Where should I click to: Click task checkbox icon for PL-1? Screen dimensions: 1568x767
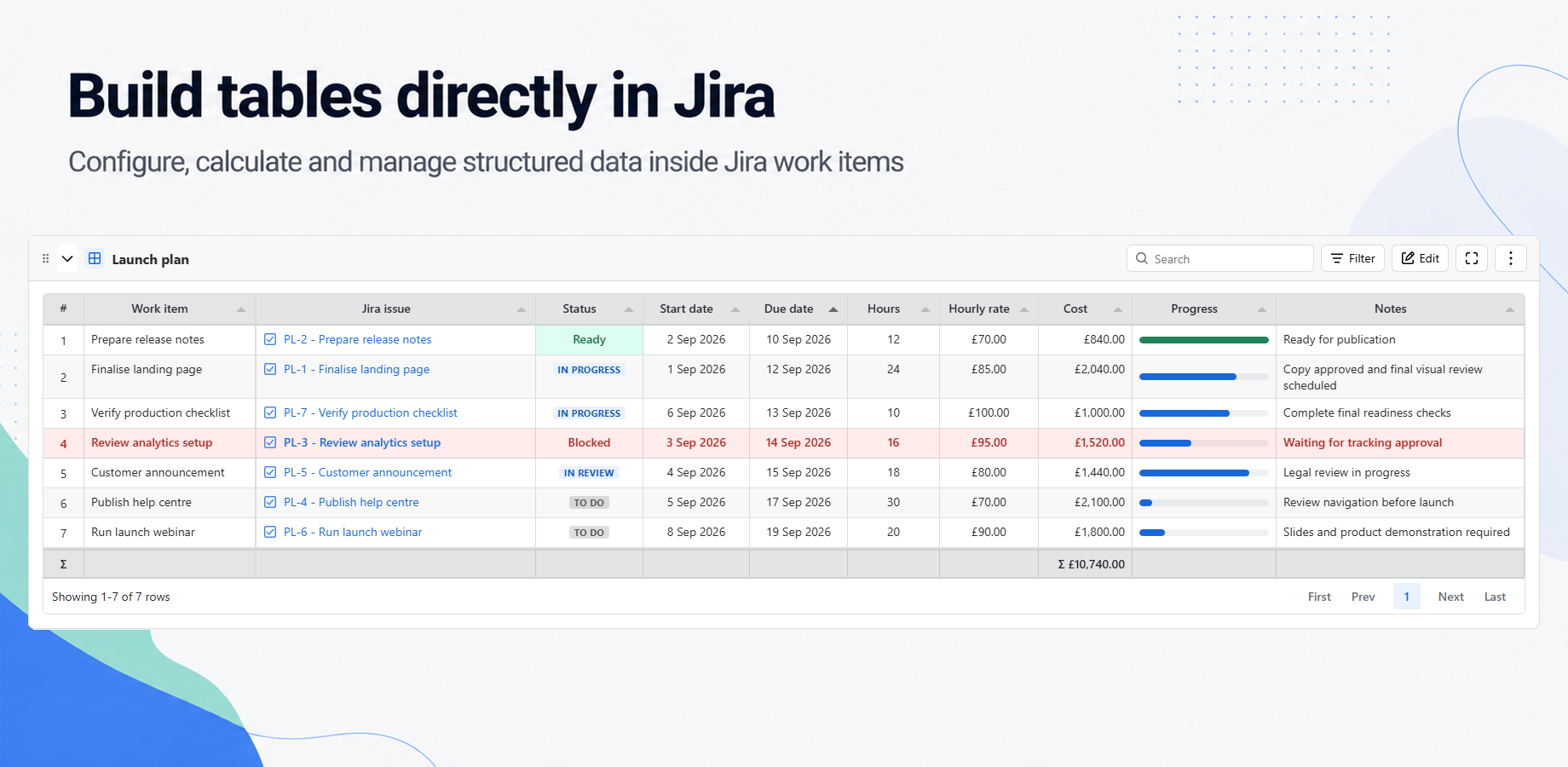[x=270, y=369]
